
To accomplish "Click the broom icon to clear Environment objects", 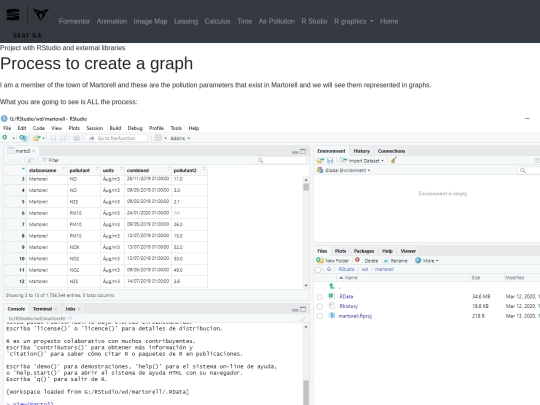I will point(394,160).
